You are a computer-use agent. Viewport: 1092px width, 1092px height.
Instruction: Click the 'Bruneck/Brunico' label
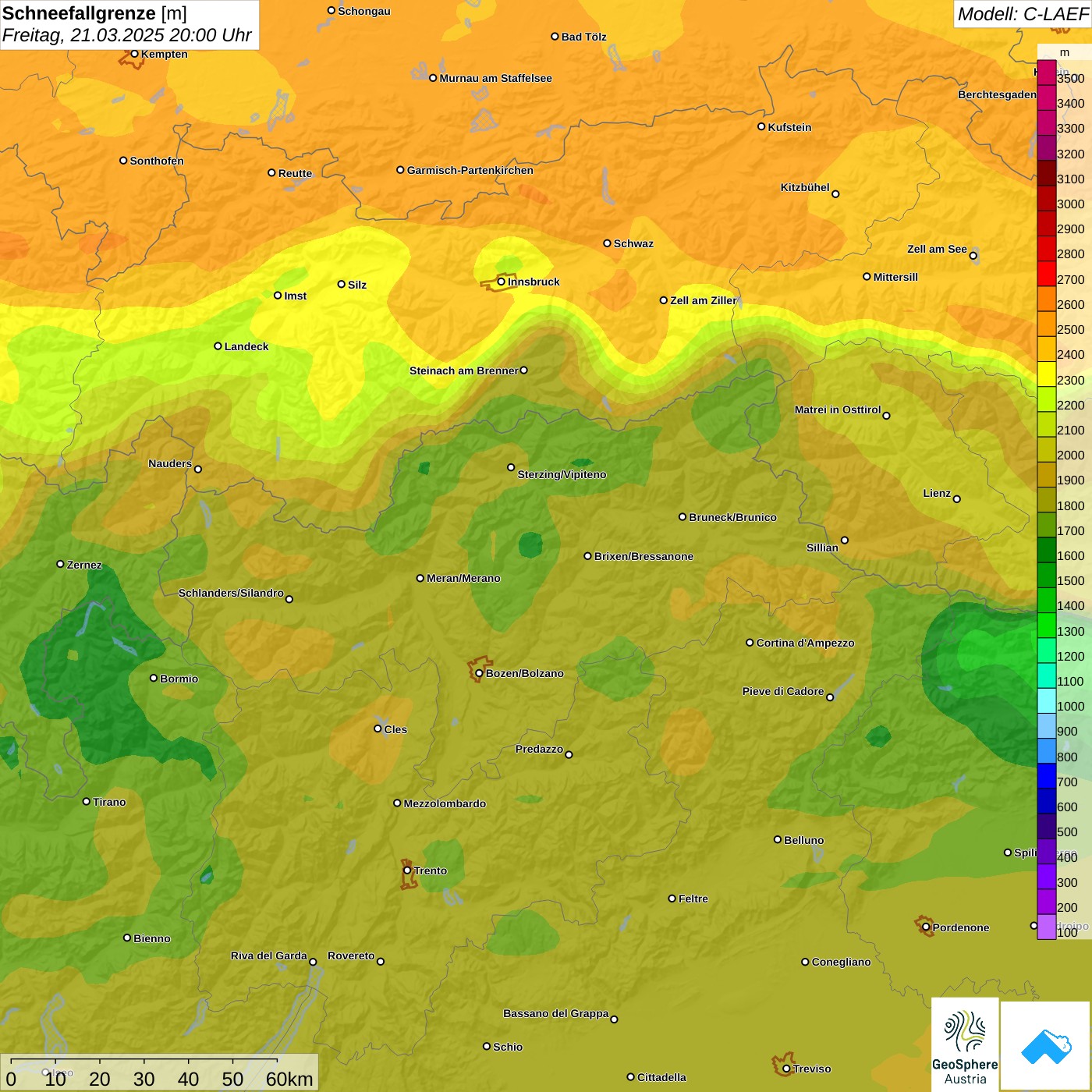point(732,517)
